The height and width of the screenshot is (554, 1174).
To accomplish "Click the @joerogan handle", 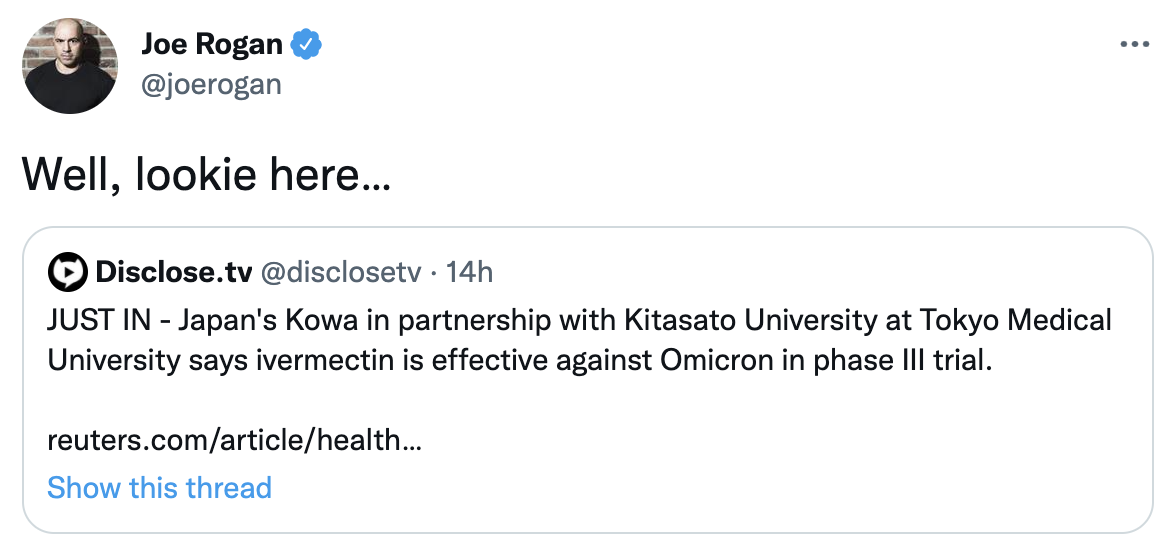I will 211,85.
